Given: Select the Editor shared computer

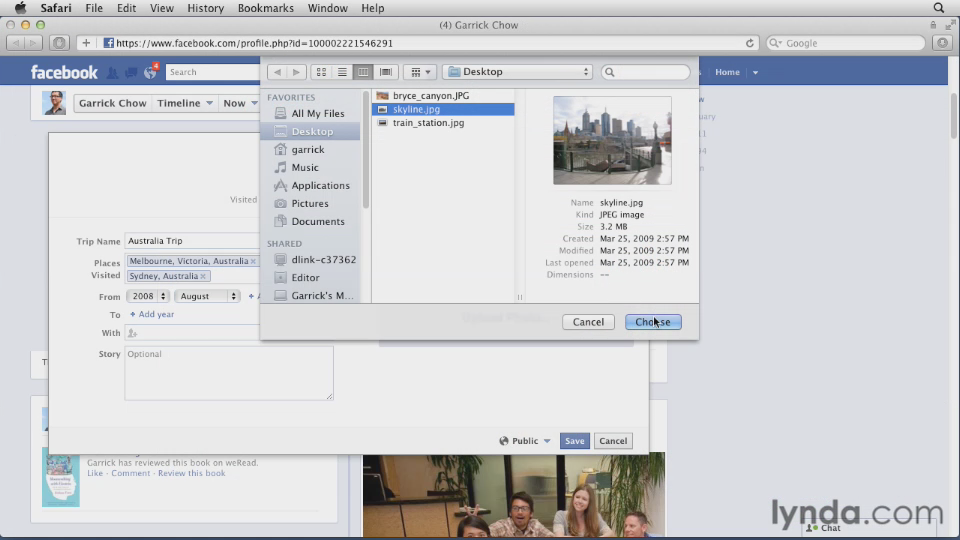Looking at the screenshot, I should coord(310,277).
